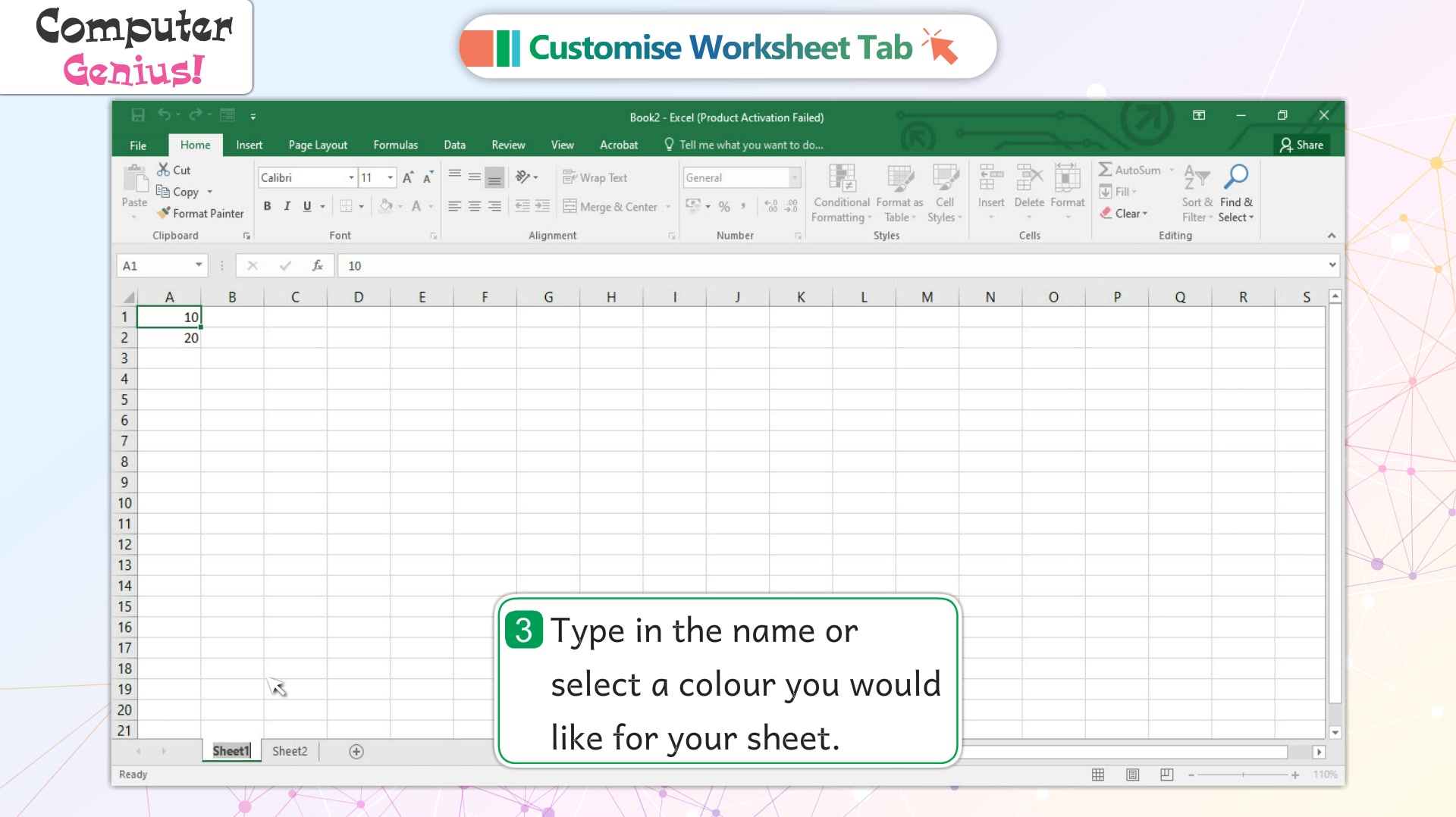Switch to Page Break Preview icon
The image size is (1456, 817).
click(1167, 775)
